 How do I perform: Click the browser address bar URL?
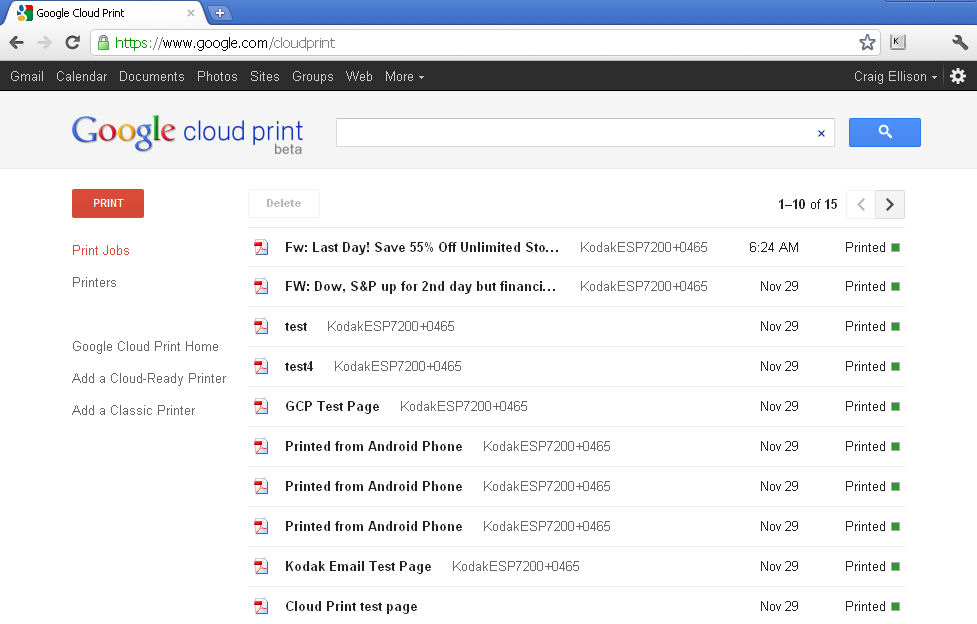[225, 42]
